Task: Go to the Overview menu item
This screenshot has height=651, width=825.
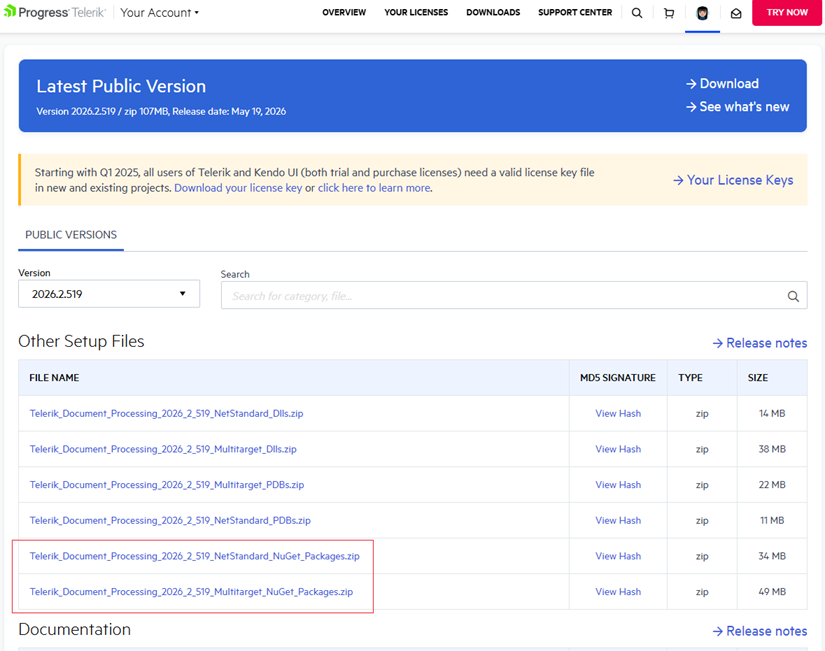Action: coord(344,12)
